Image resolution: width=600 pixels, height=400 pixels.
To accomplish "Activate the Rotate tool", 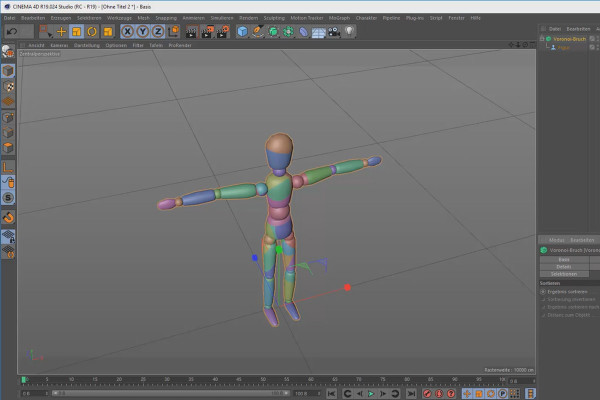I will coord(92,31).
